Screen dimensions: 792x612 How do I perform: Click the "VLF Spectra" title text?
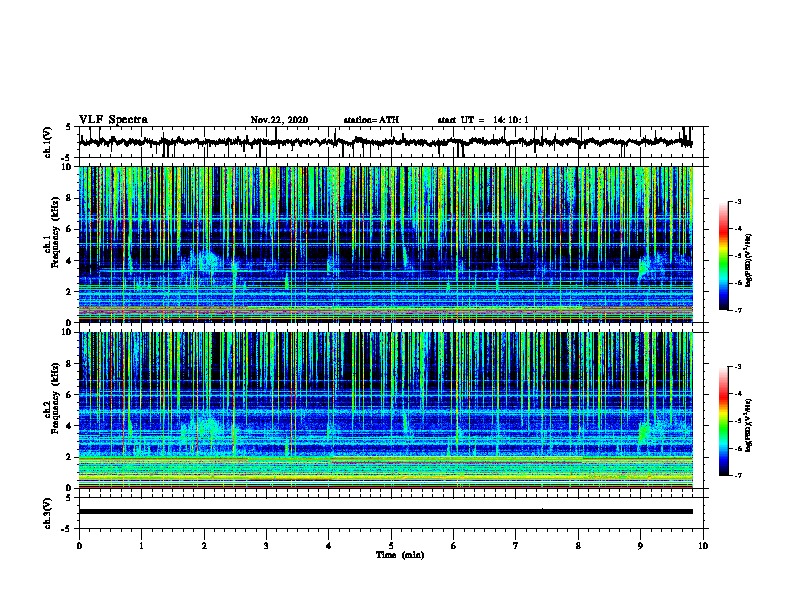(x=113, y=120)
